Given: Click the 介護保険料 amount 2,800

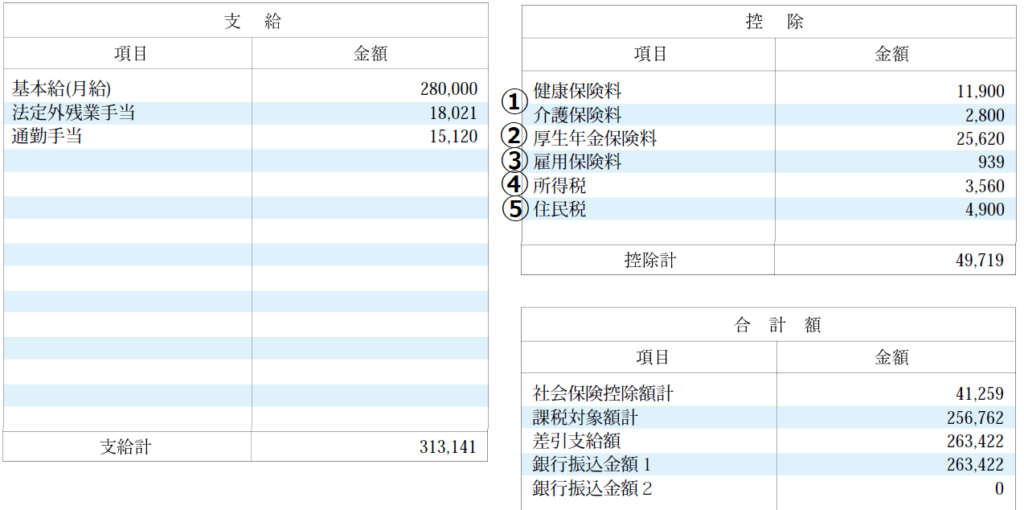Looking at the screenshot, I should click(x=981, y=115).
